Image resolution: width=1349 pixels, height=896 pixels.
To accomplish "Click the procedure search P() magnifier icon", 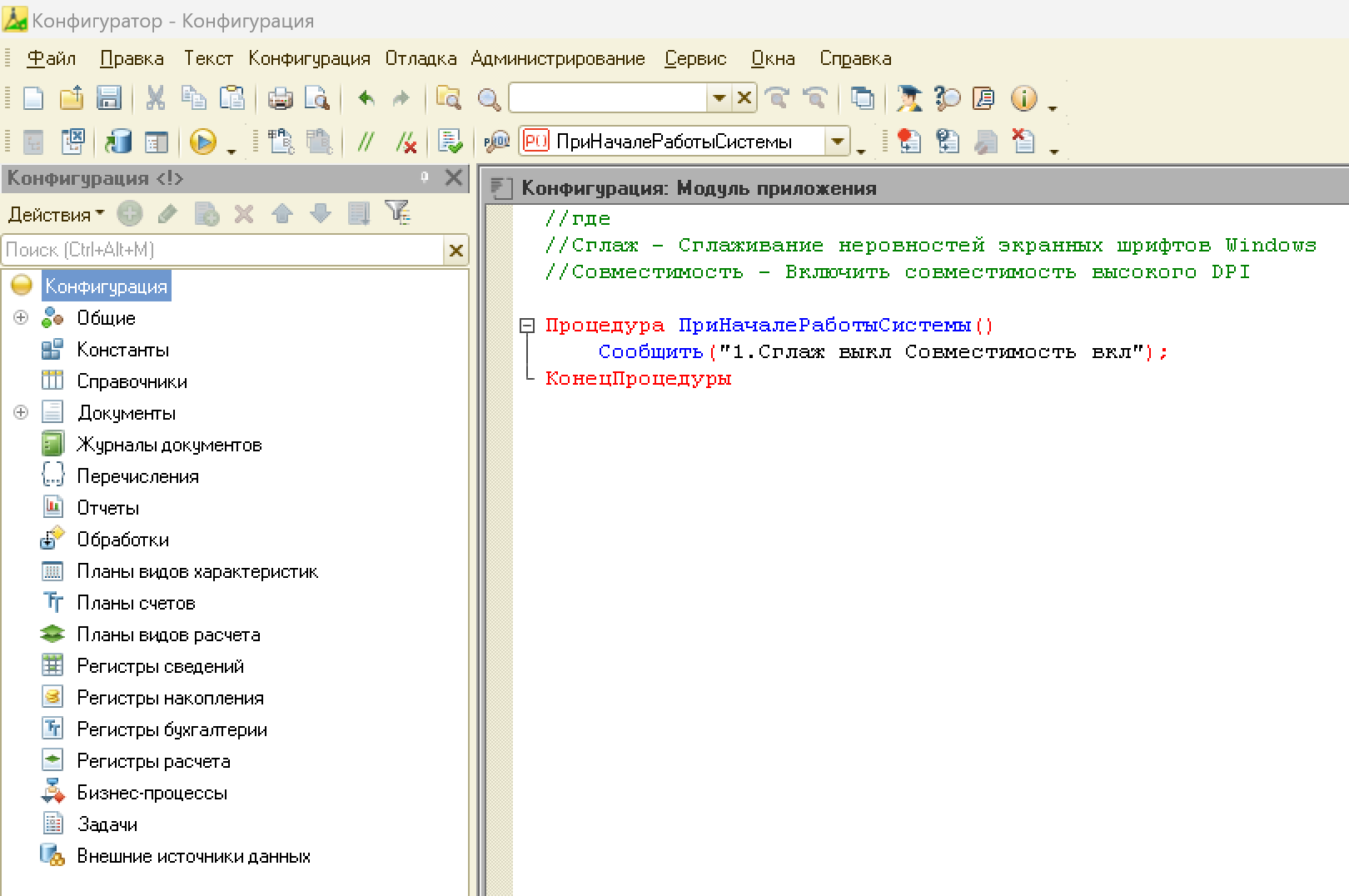I will [497, 142].
